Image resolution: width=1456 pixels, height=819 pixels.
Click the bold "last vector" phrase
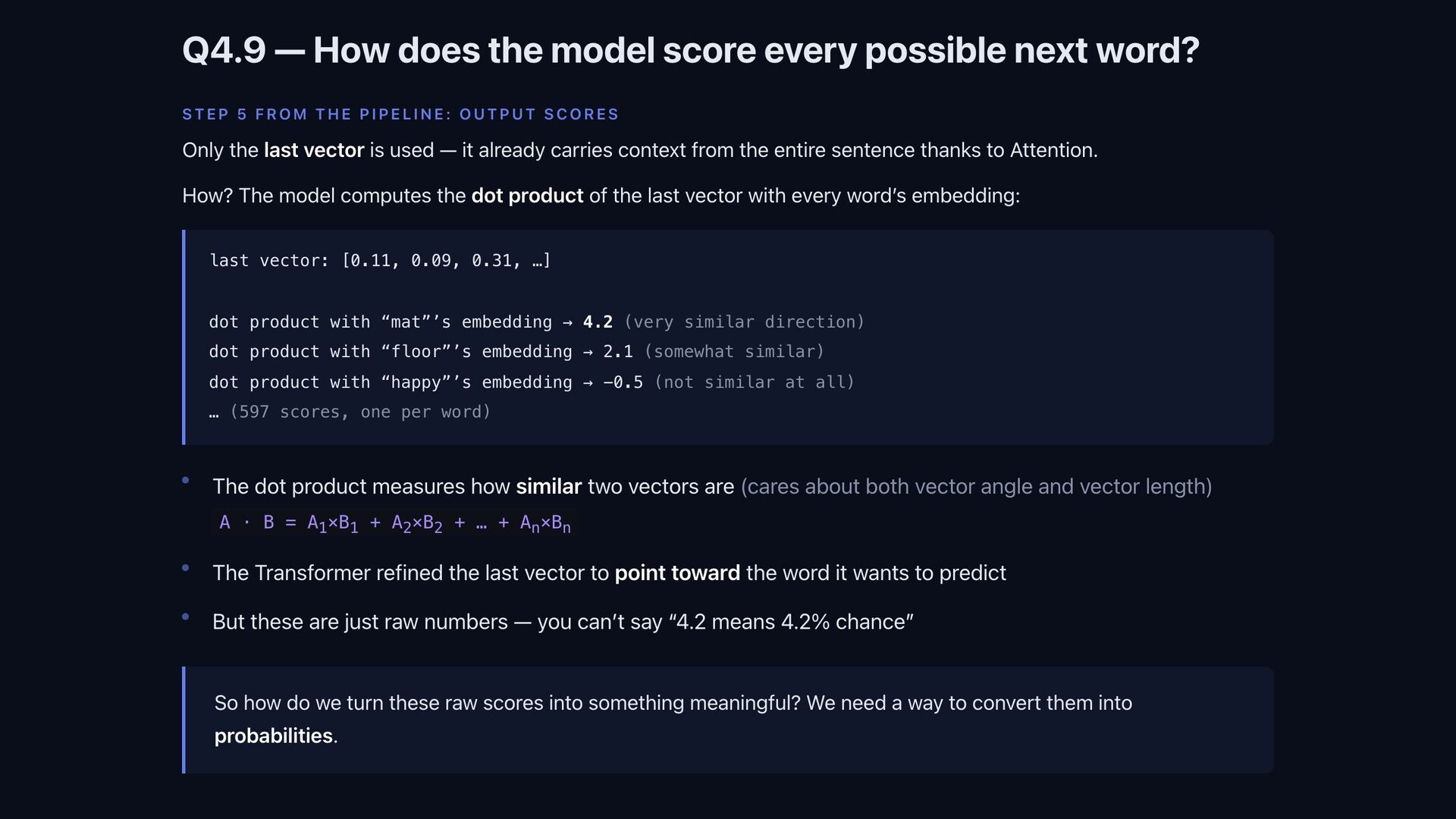point(313,150)
